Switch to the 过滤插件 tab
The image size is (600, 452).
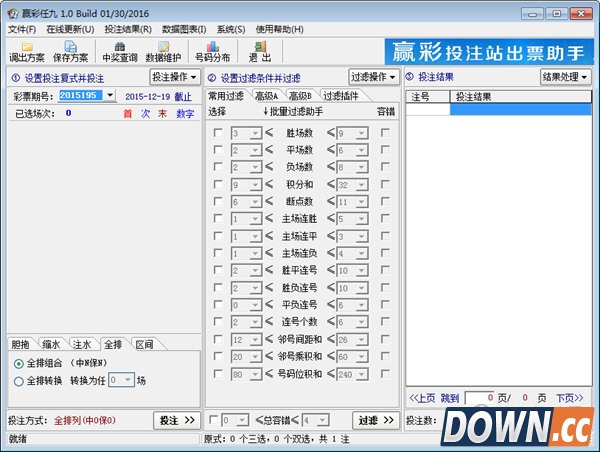coord(341,96)
